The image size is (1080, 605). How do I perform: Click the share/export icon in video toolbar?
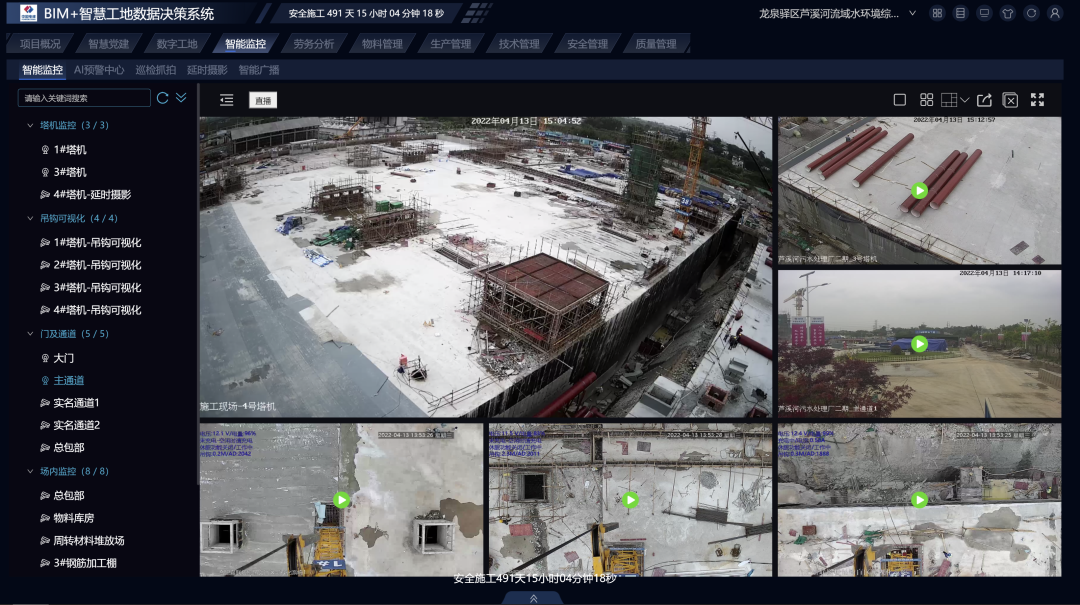click(984, 100)
